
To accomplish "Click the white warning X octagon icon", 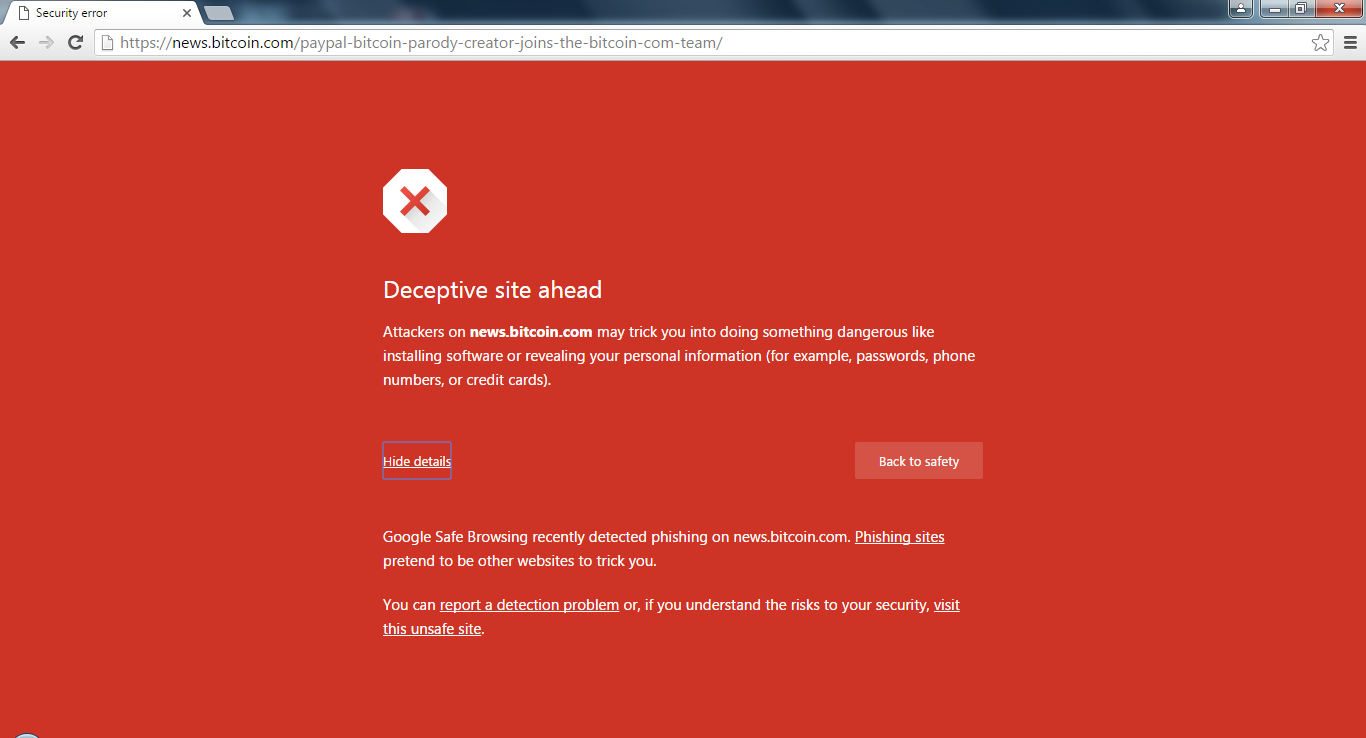I will click(415, 201).
